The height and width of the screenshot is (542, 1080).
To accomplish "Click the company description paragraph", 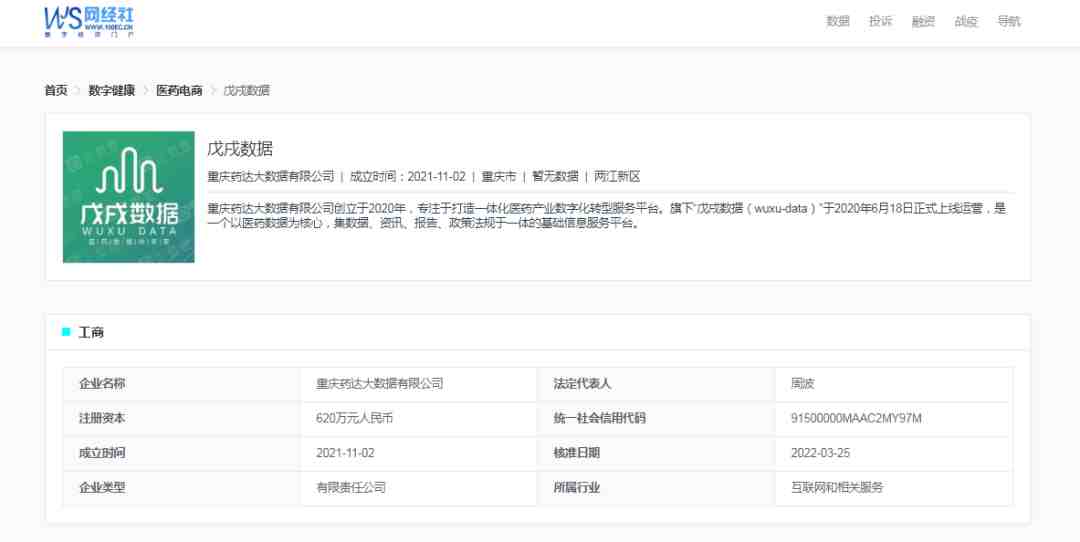I will point(607,216).
